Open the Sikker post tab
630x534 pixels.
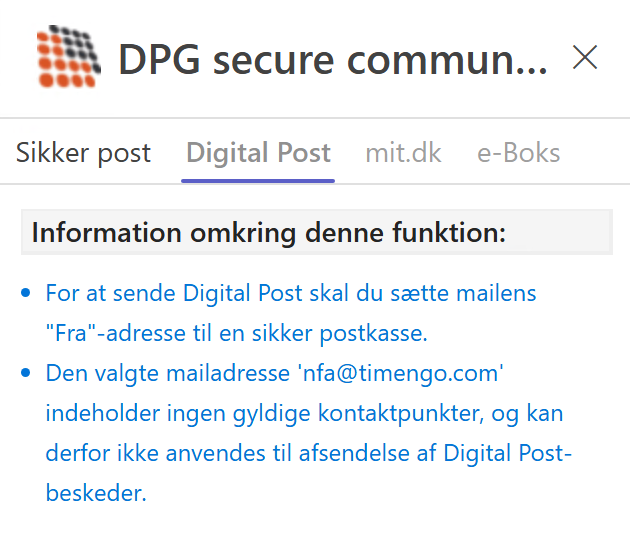[x=83, y=153]
